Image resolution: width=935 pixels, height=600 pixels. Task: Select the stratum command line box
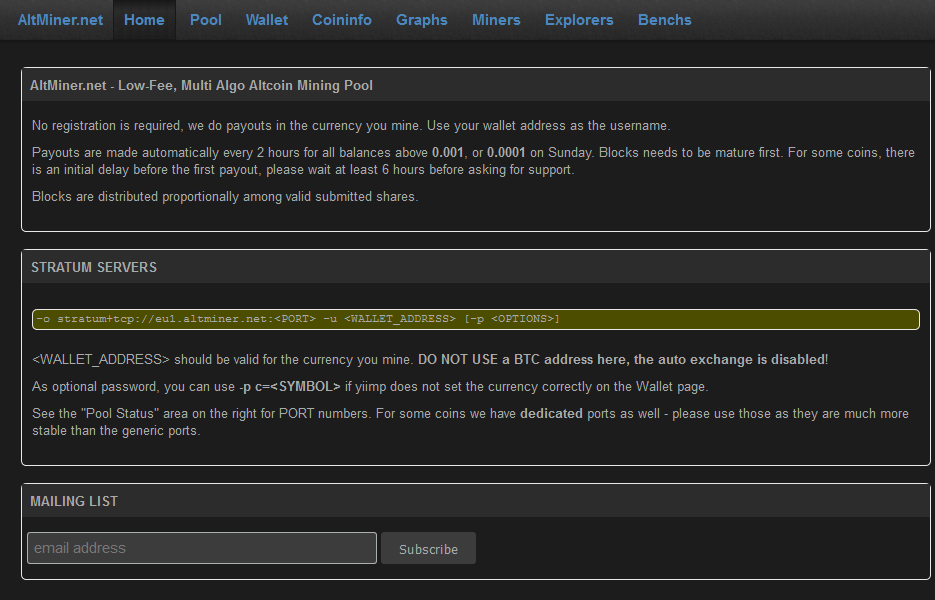pos(476,319)
